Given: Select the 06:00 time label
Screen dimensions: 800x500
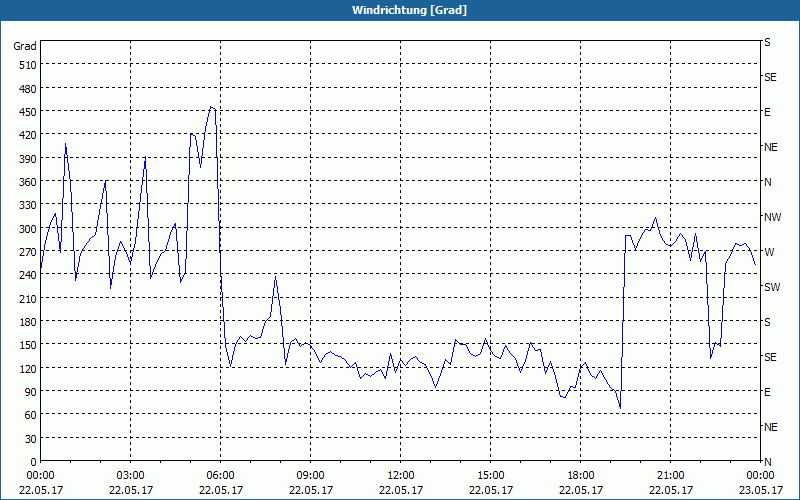Looking at the screenshot, I should tap(220, 476).
